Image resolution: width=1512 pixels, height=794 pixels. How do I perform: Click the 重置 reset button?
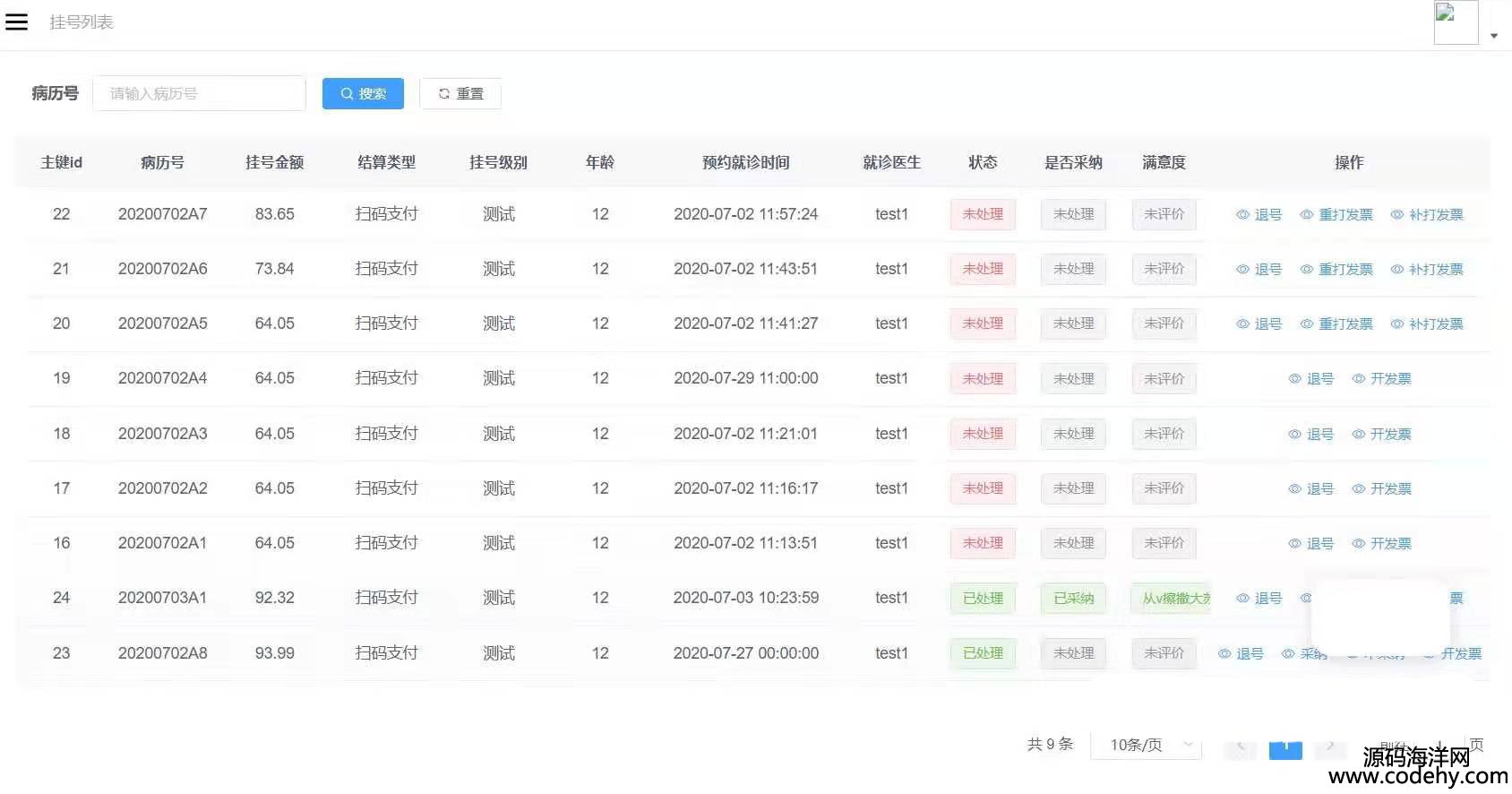point(460,93)
